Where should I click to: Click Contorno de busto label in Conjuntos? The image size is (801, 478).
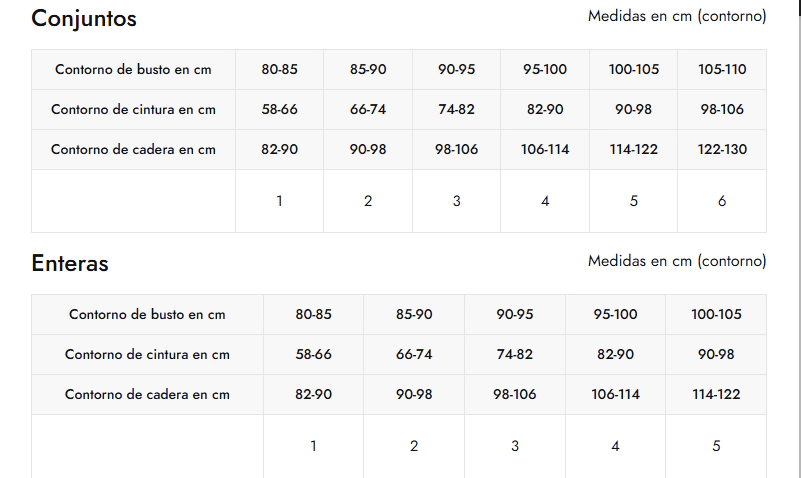[x=133, y=69]
